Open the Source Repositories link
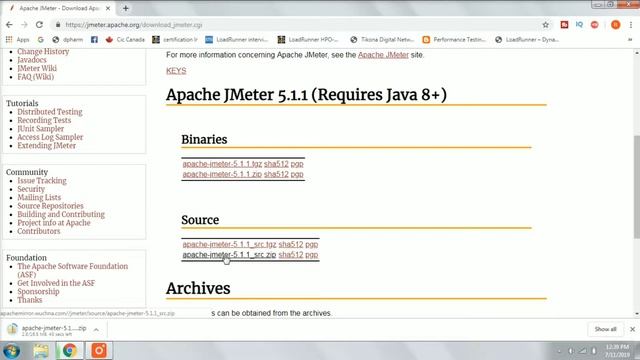The width and height of the screenshot is (640, 360). 50,206
